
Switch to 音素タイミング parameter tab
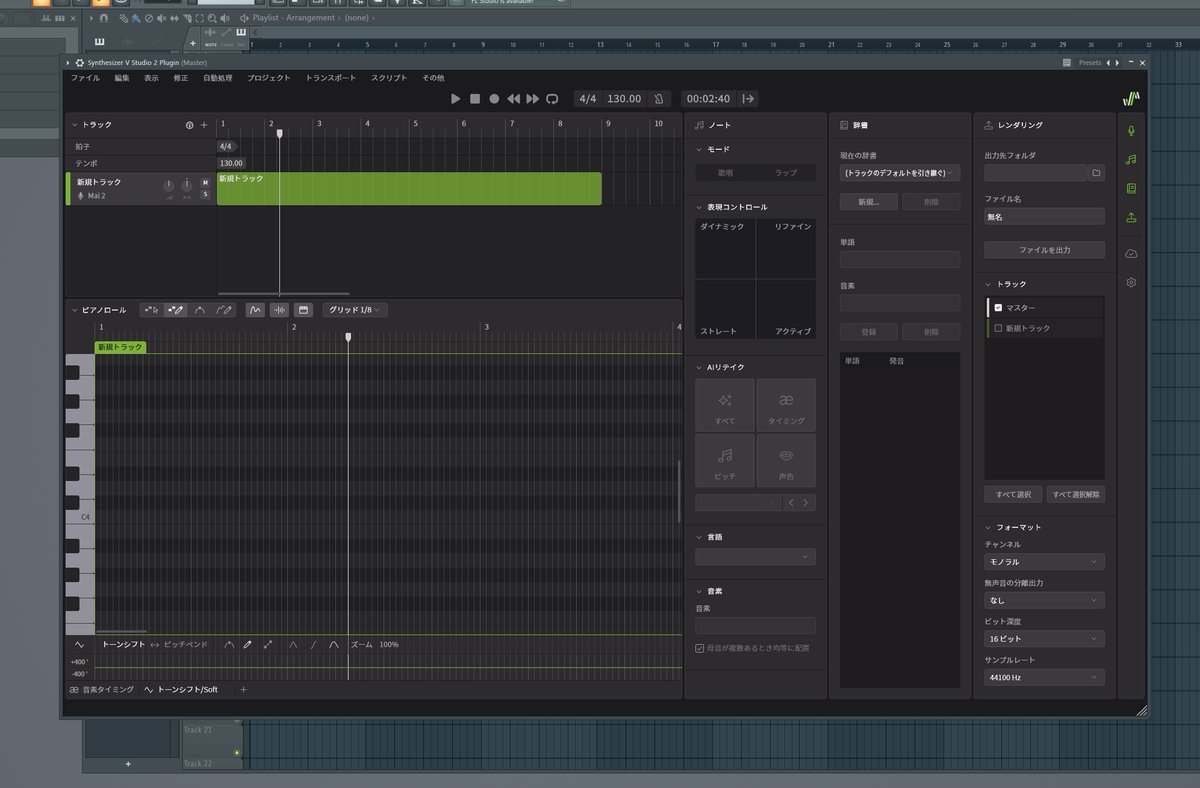coord(101,690)
